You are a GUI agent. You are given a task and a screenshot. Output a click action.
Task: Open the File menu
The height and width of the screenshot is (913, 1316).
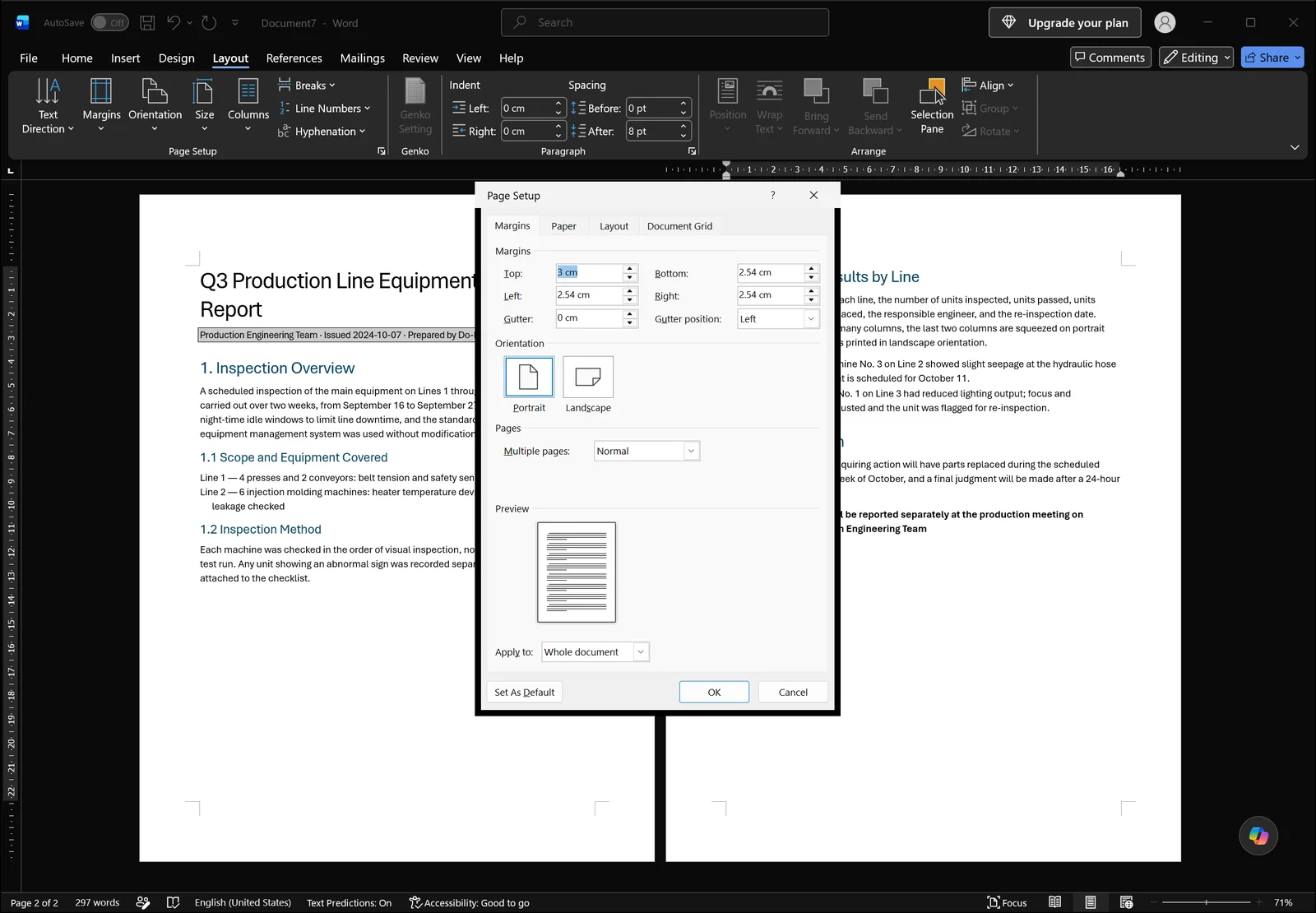click(29, 58)
